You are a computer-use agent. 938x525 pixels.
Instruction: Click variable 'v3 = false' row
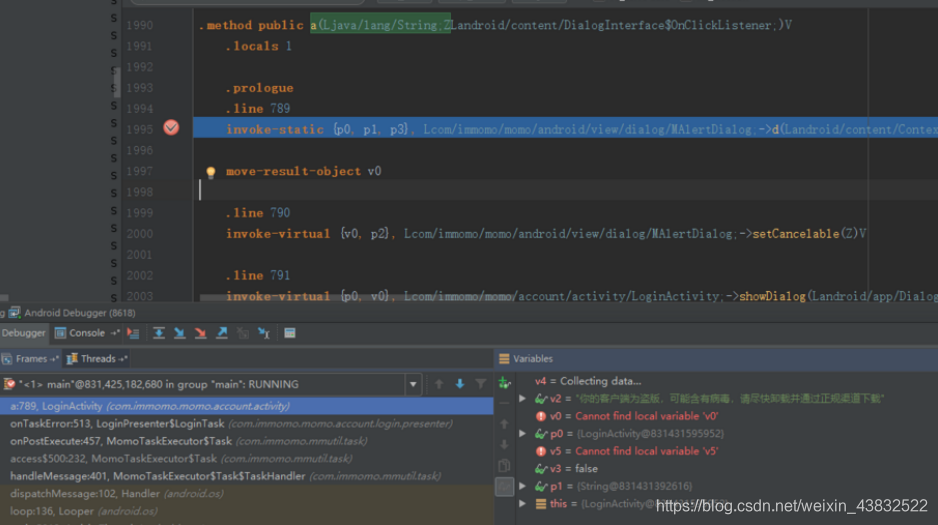tap(566, 469)
